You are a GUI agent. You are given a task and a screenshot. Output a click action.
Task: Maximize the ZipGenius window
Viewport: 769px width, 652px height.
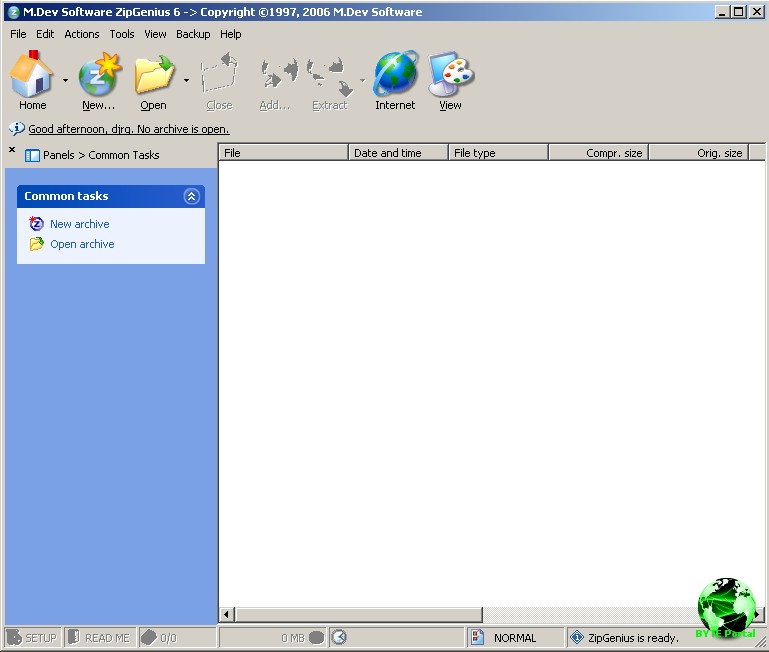click(739, 12)
